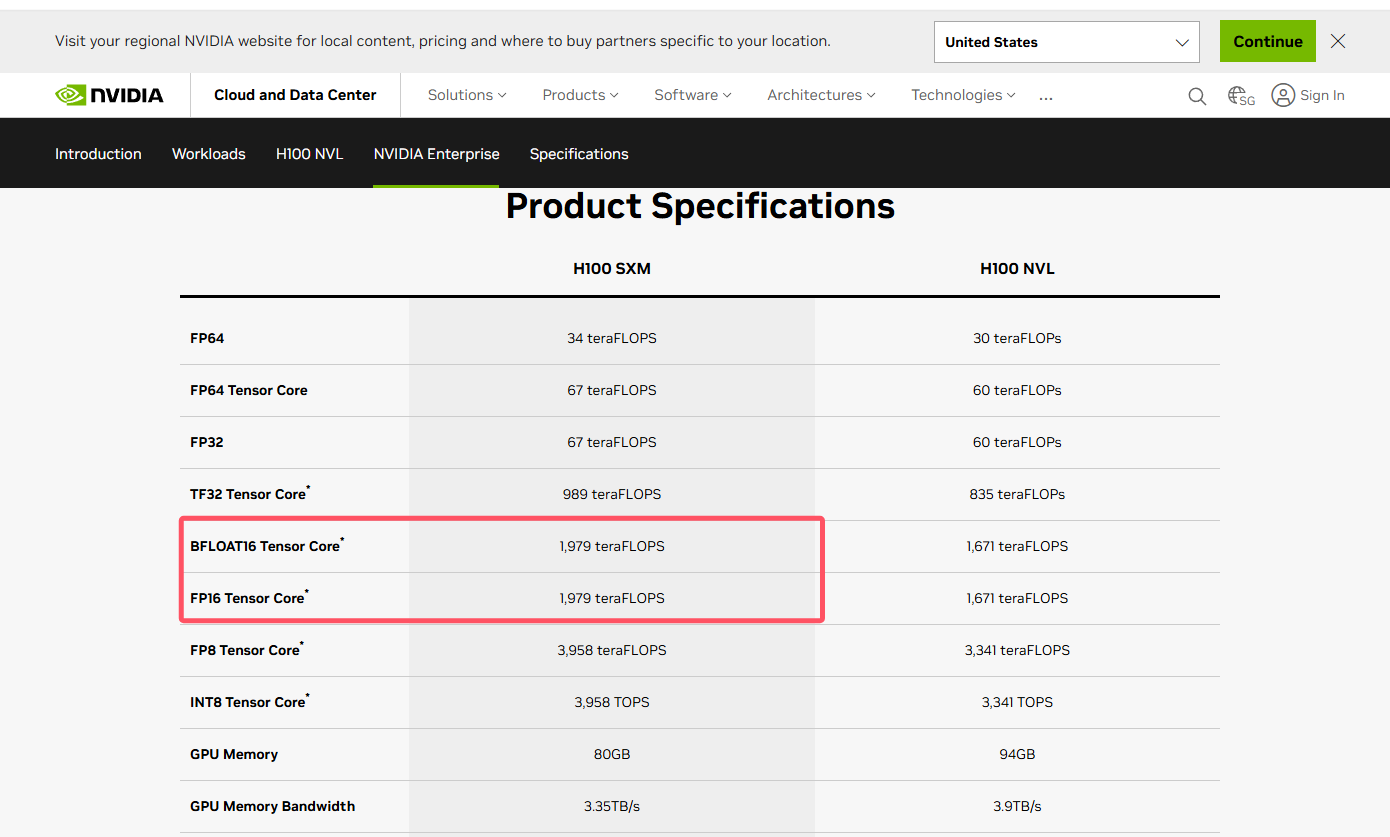Expand the Architectures menu
Screen dimensions: 1390x837
pos(821,95)
